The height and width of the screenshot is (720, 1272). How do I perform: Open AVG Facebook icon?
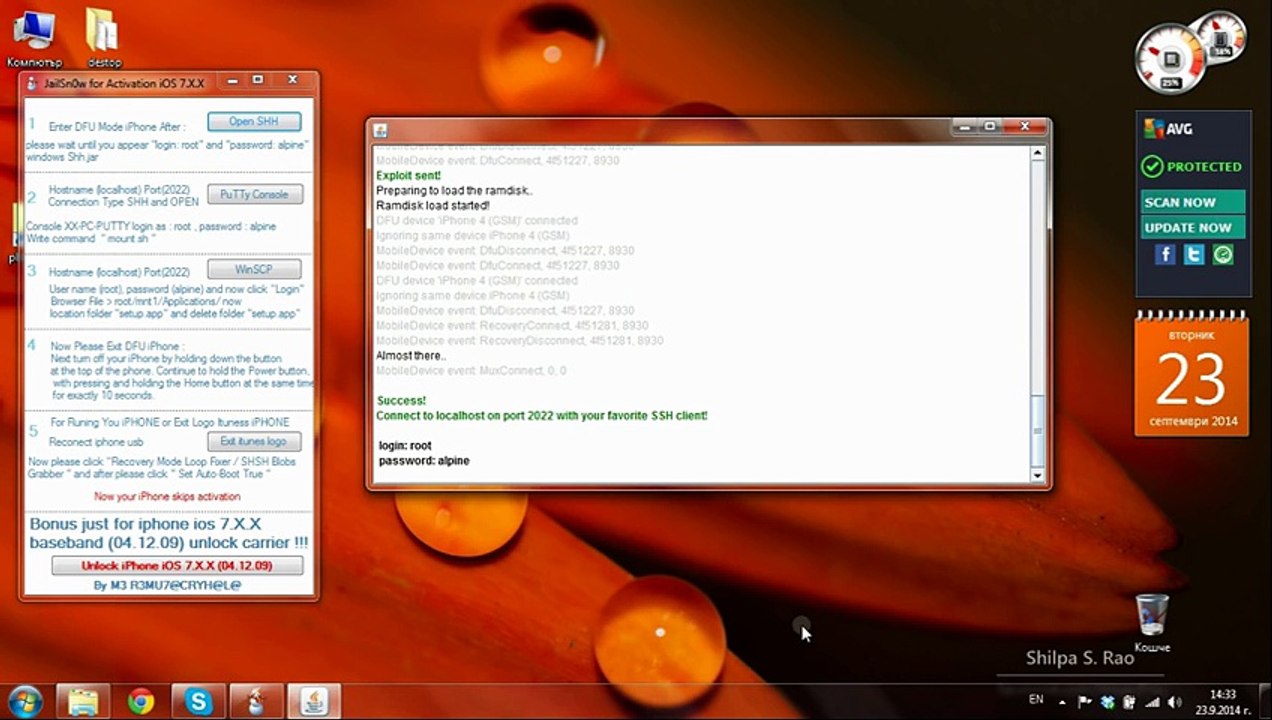click(x=1165, y=255)
